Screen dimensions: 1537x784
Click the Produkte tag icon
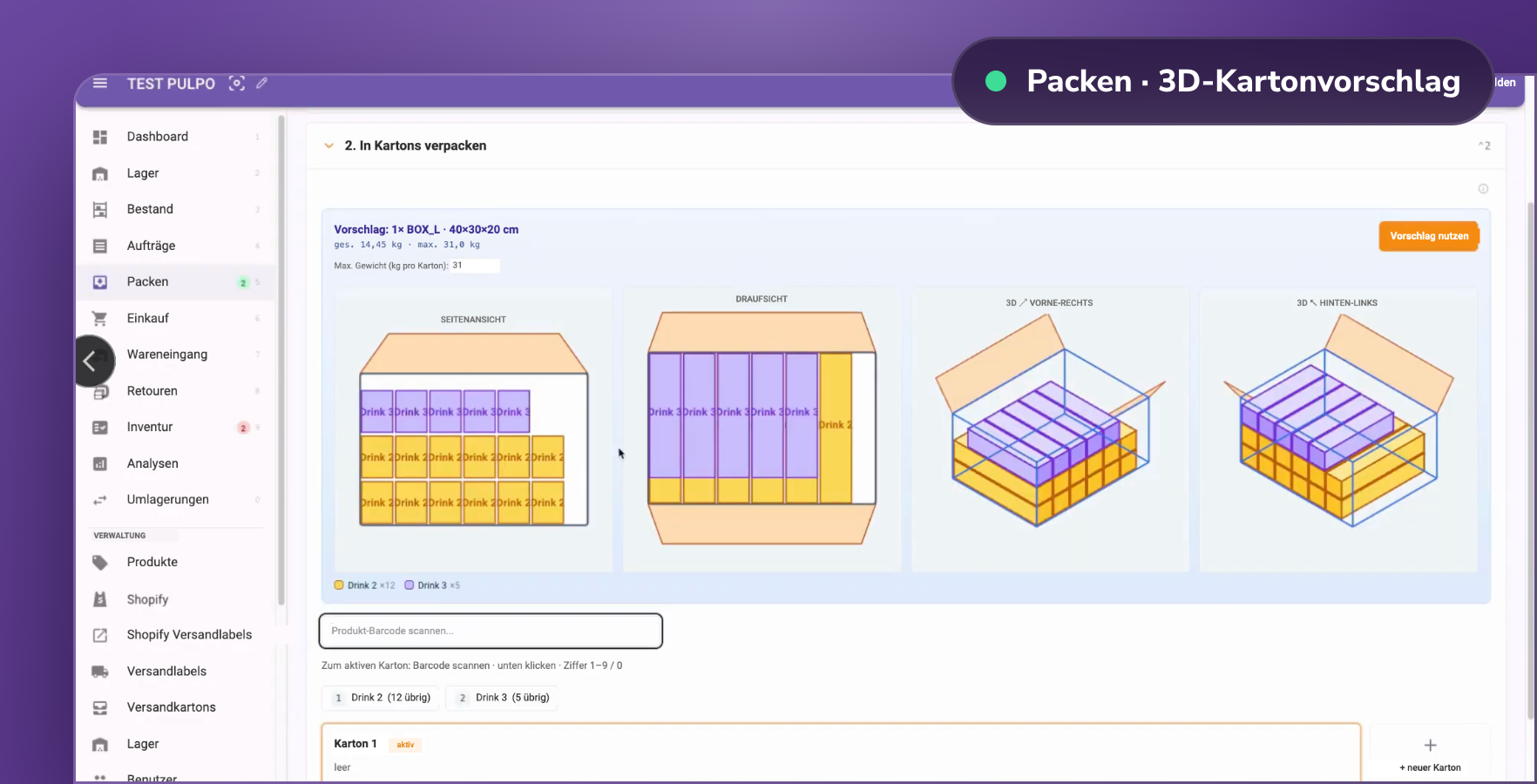point(100,563)
